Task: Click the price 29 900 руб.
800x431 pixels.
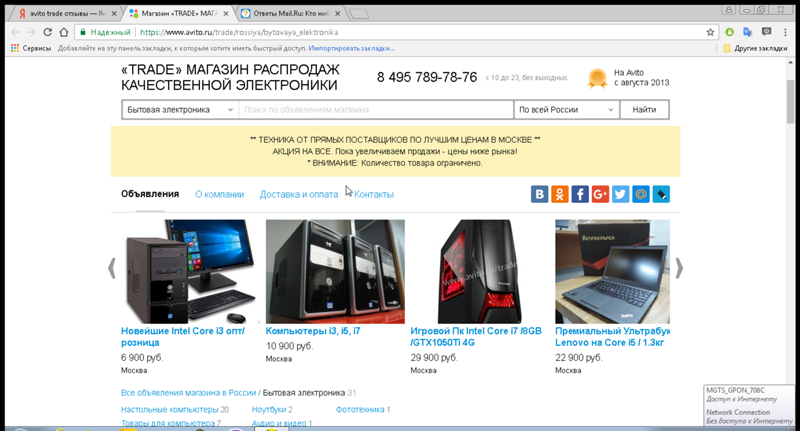Action: tap(434, 358)
